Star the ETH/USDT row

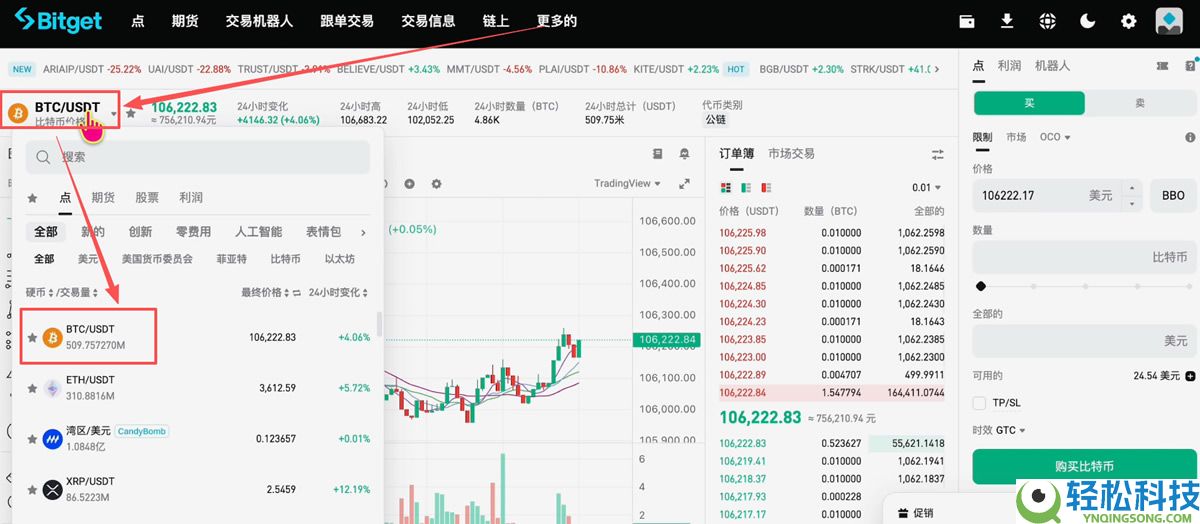click(x=32, y=388)
